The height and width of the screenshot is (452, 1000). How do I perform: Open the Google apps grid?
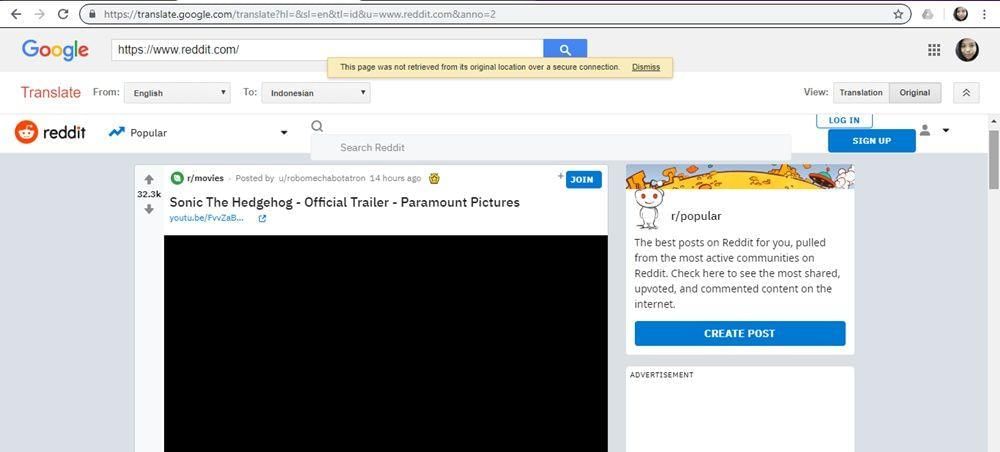click(x=934, y=50)
